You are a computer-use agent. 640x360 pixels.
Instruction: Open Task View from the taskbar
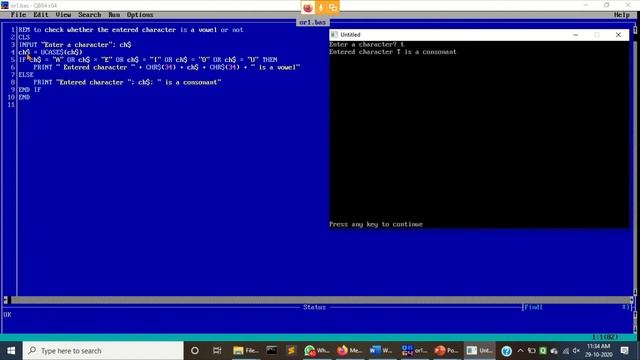pos(217,351)
